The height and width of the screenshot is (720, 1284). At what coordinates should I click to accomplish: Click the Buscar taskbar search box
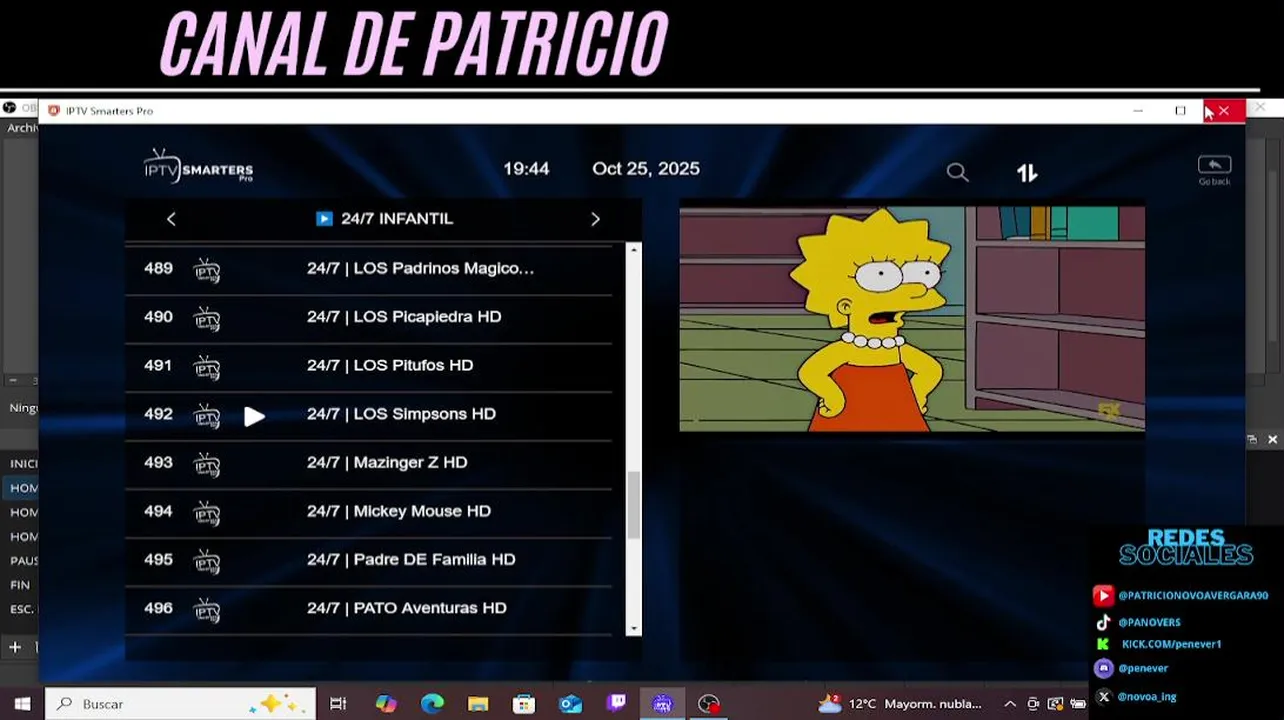180,704
